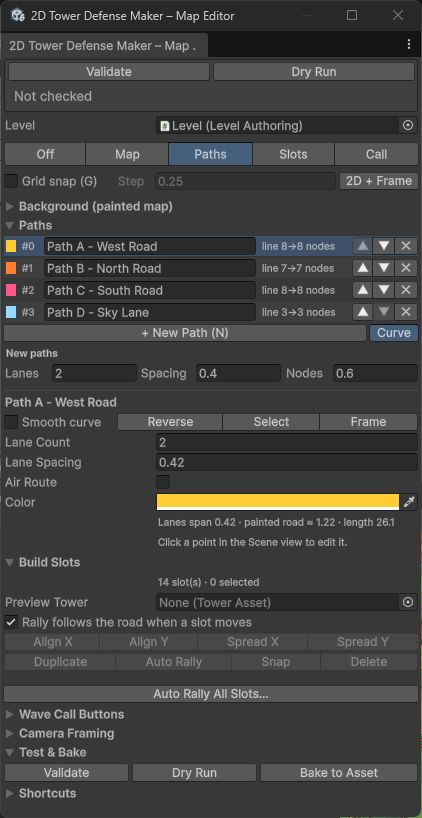Viewport: 422px width, 818px height.
Task: Click the Select button for Path A
Action: 271,422
